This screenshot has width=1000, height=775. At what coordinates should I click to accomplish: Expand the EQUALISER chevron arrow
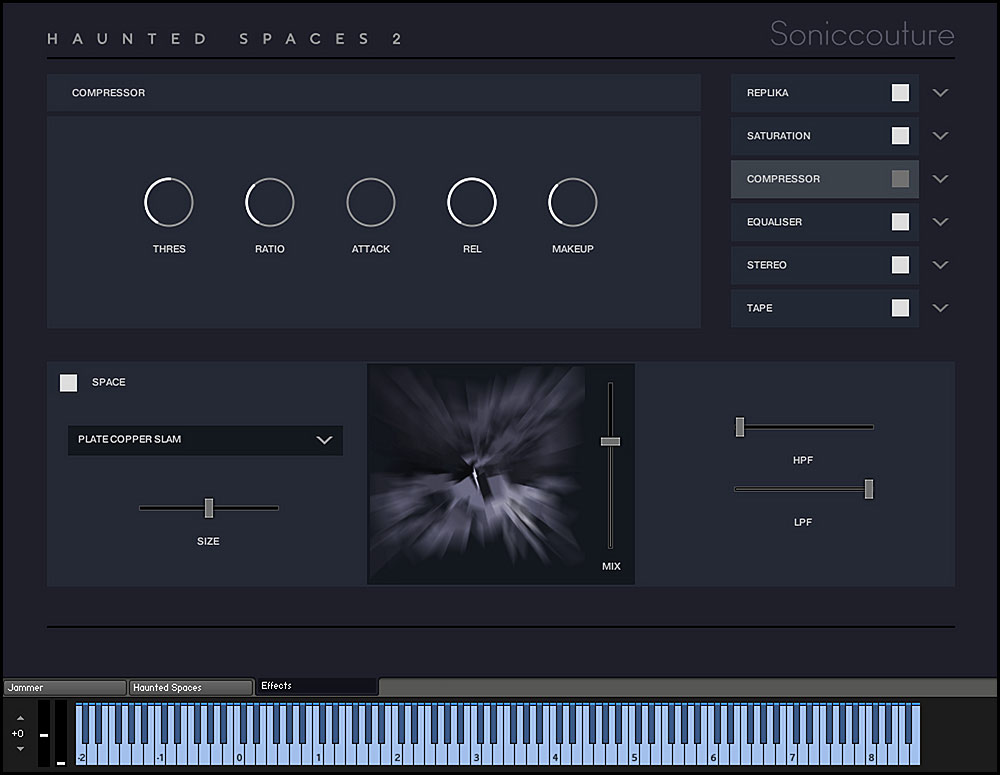pyautogui.click(x=940, y=222)
